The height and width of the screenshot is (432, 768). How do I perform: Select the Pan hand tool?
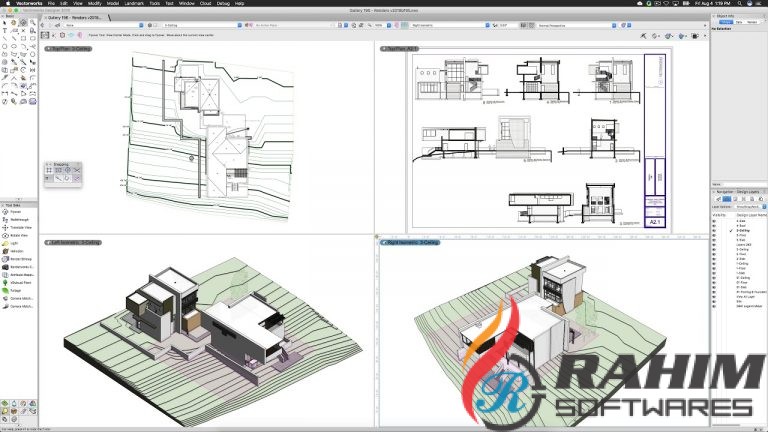click(14, 23)
